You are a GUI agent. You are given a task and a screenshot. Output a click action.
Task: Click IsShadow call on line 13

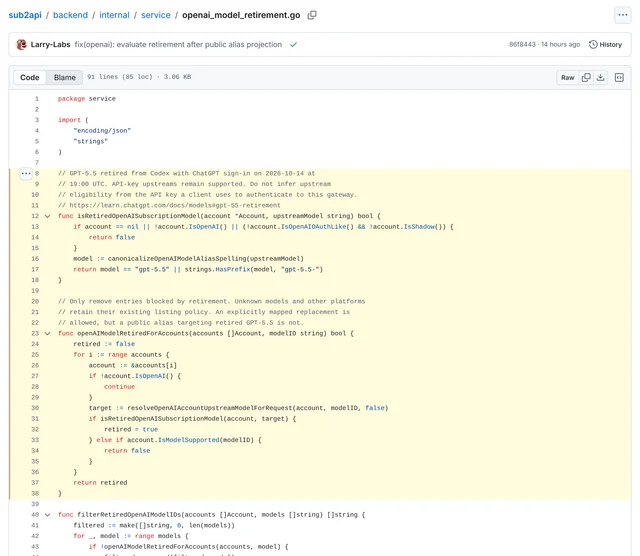click(419, 227)
